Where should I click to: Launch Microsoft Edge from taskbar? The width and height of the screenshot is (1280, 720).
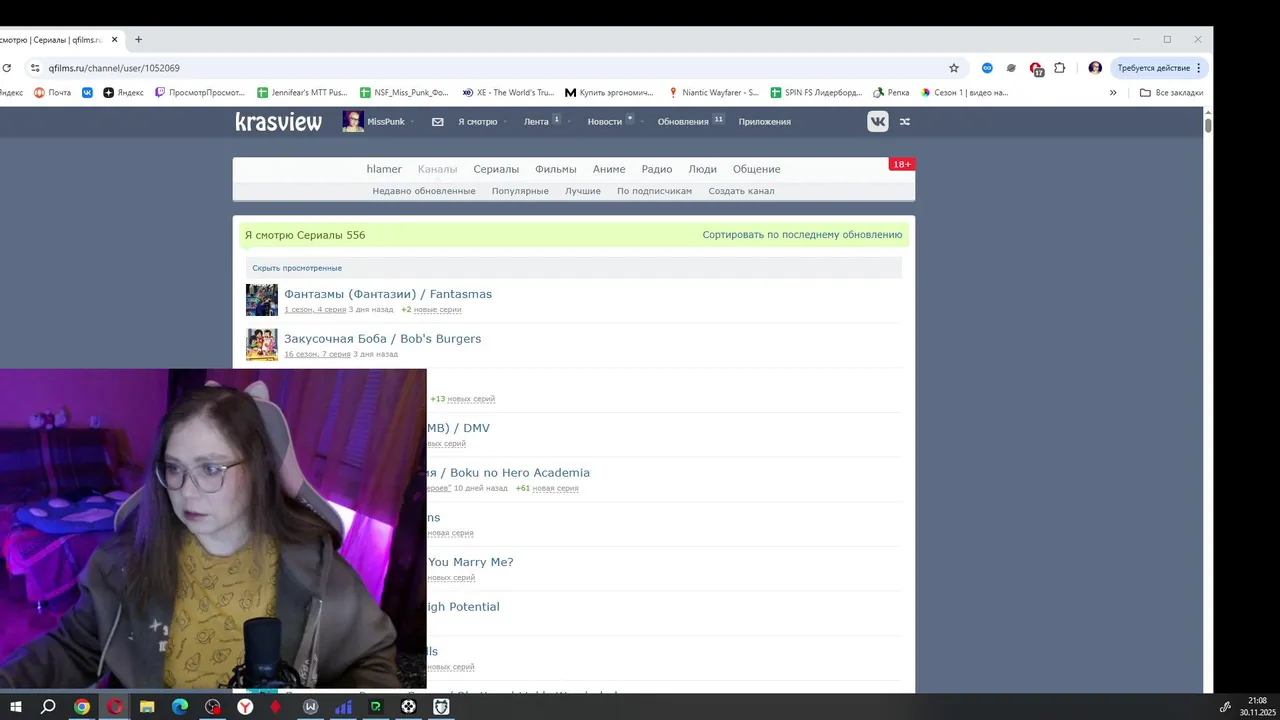click(x=180, y=707)
